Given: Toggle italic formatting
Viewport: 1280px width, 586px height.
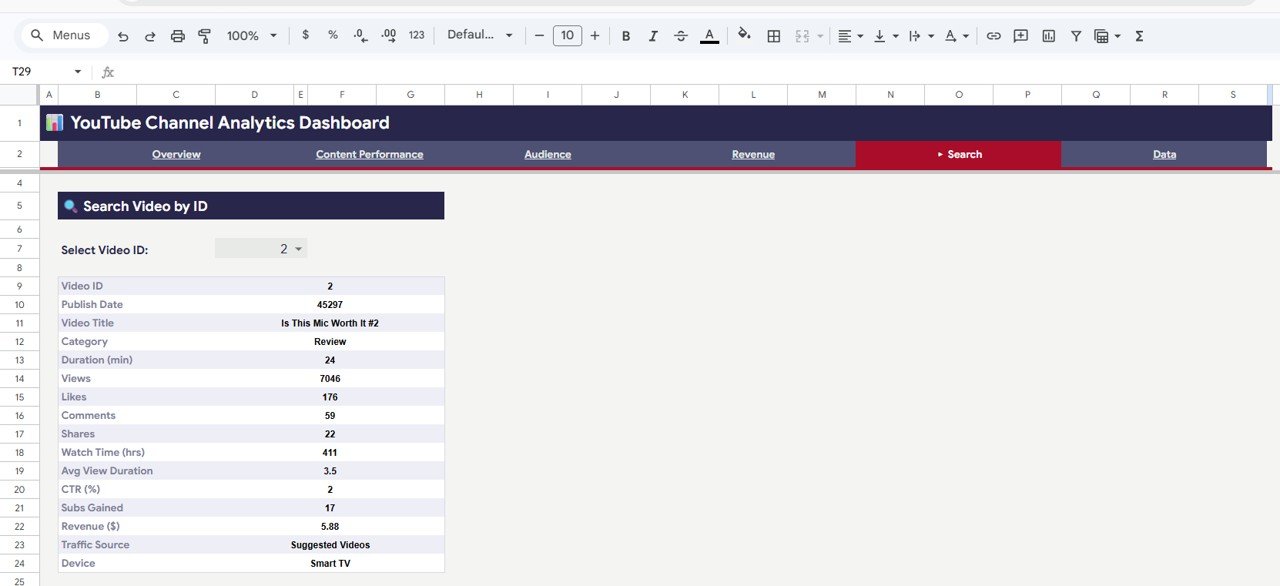Looking at the screenshot, I should point(653,36).
